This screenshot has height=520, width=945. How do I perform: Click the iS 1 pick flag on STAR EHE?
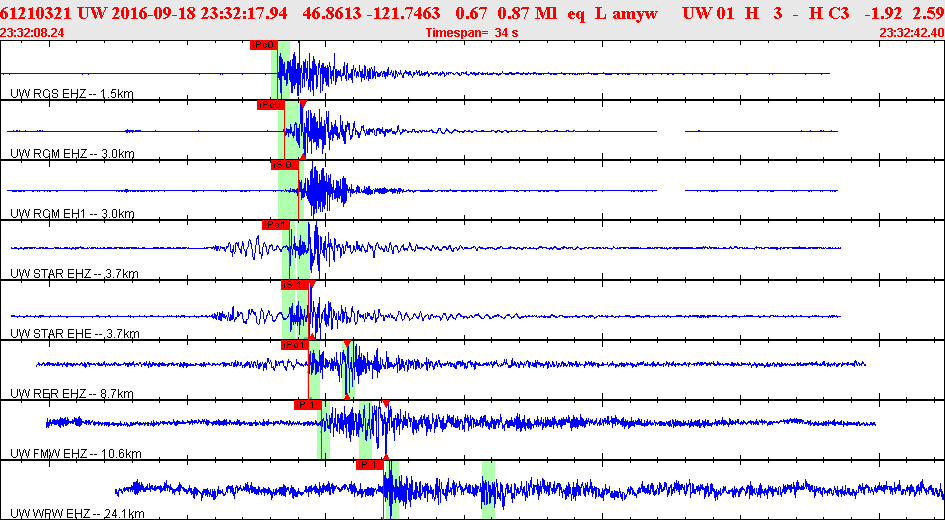pos(294,285)
